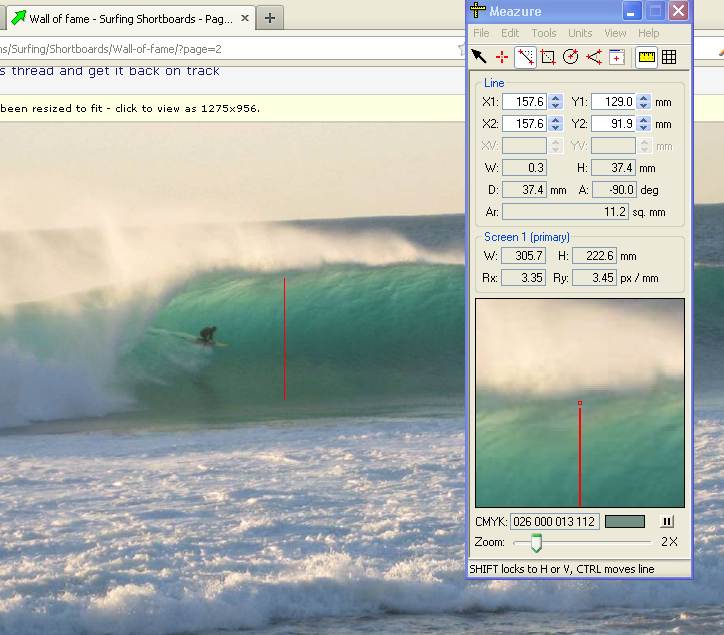This screenshot has width=724, height=635.
Task: Pause the magnifier view
Action: 667,521
